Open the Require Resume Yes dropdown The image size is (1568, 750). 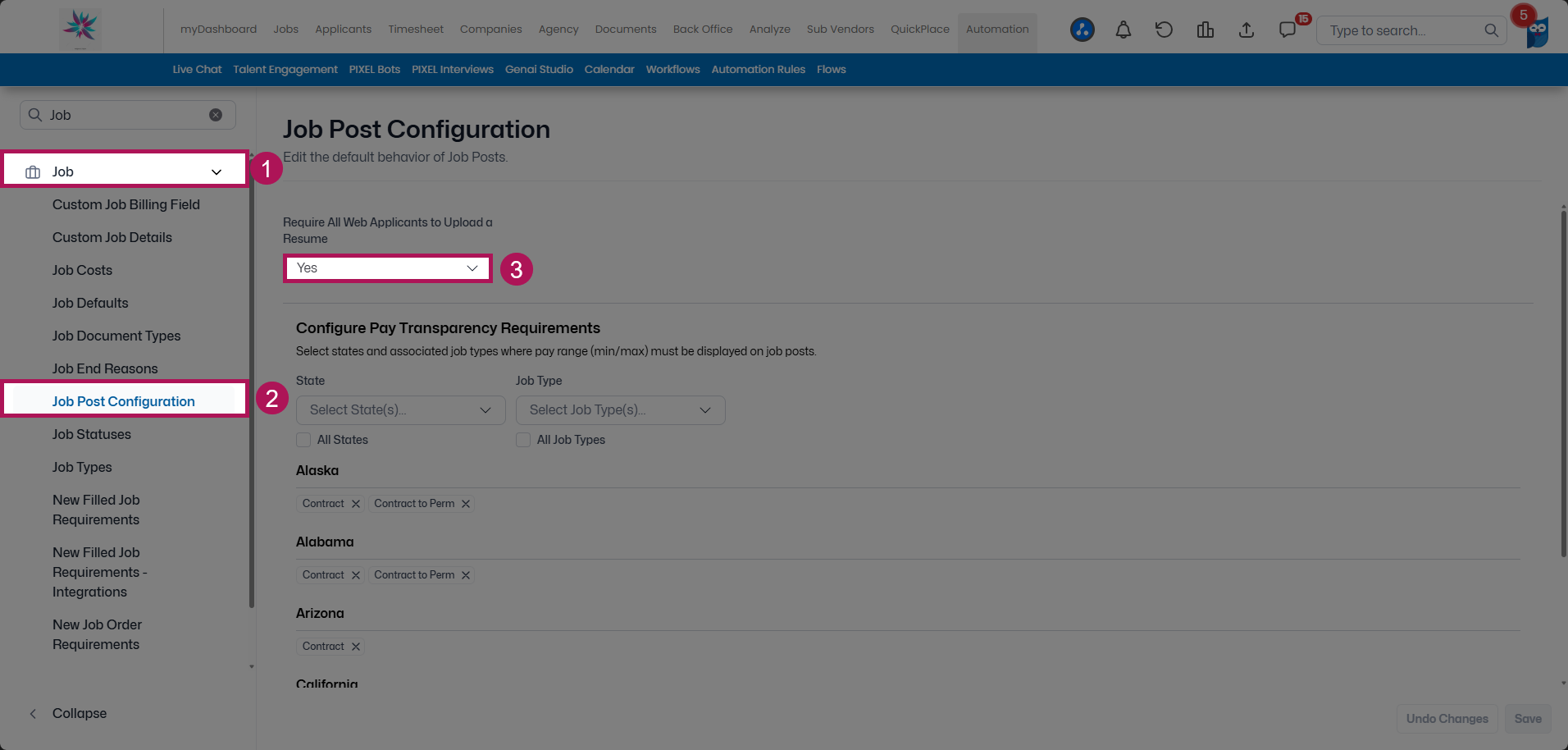coord(387,268)
